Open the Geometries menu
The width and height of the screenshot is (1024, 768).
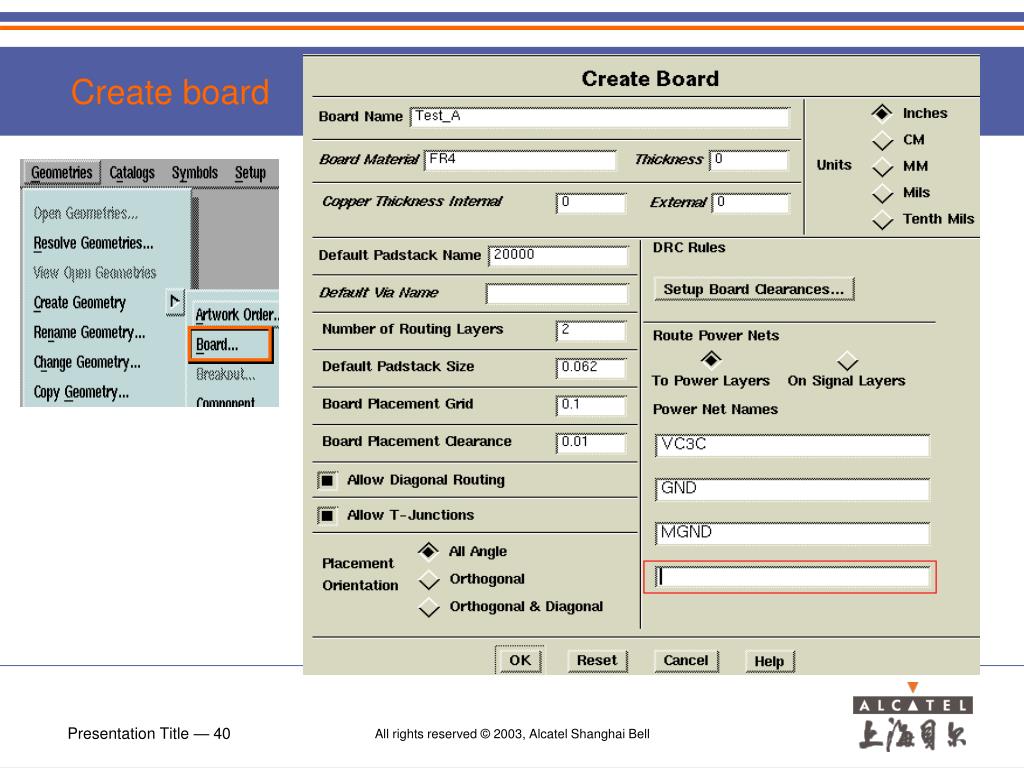coord(62,172)
